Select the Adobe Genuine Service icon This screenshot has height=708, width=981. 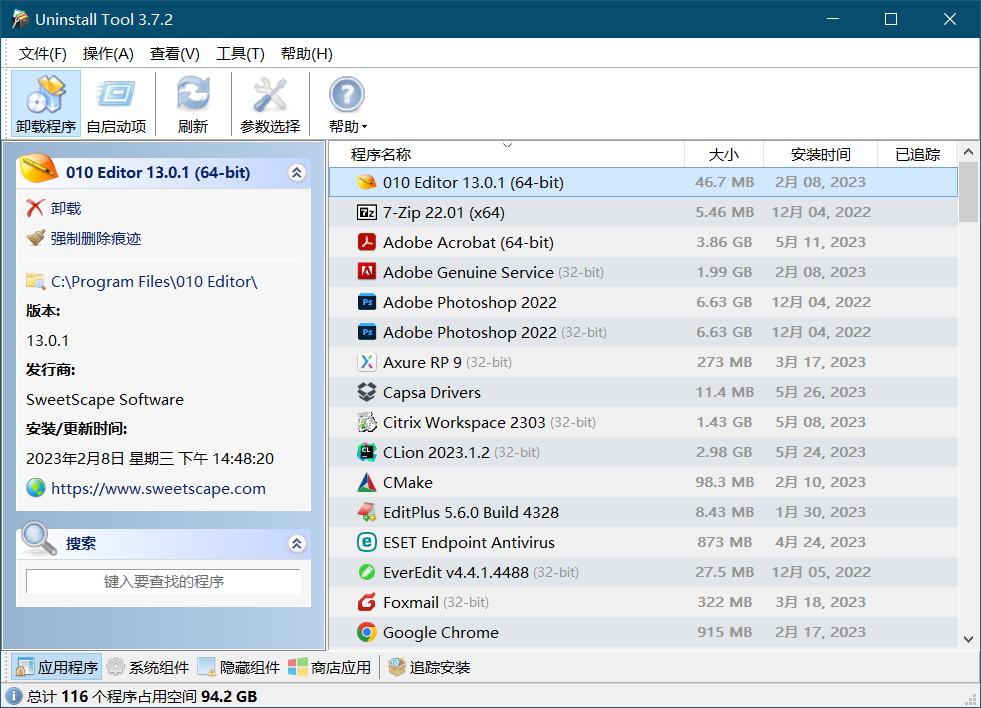(367, 272)
